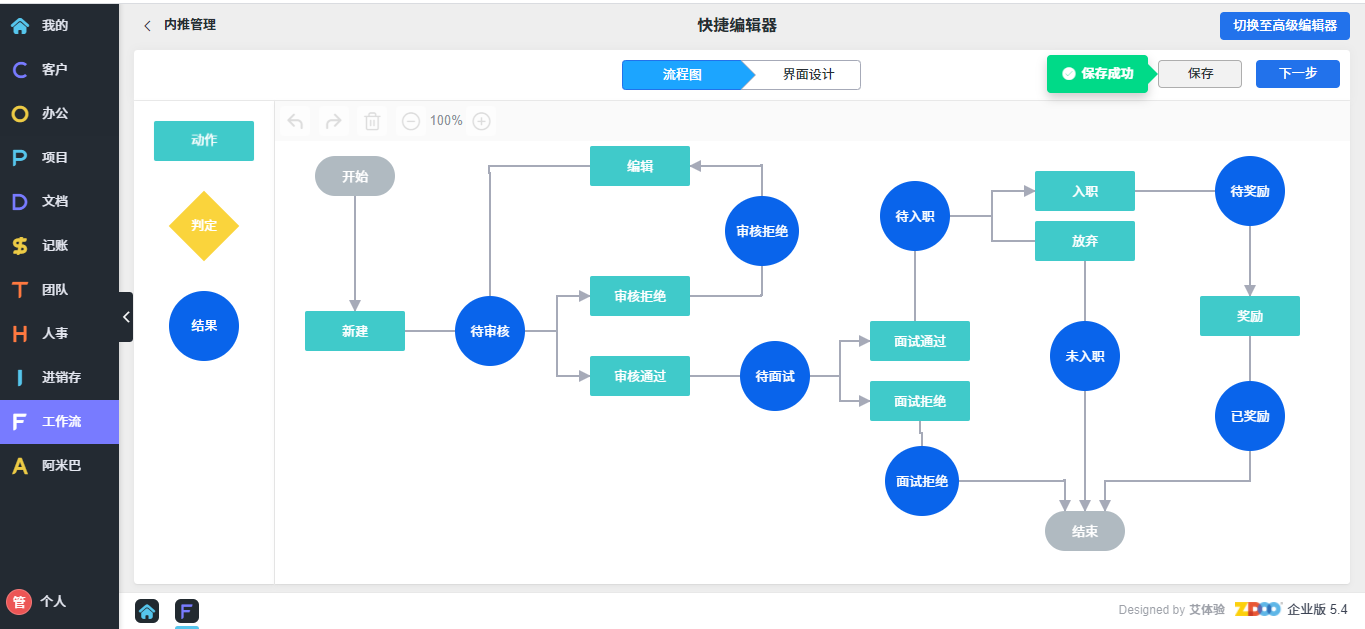Screen dimensions: 1365x629
Task: Click the home icon in bottom bar
Action: tap(147, 610)
